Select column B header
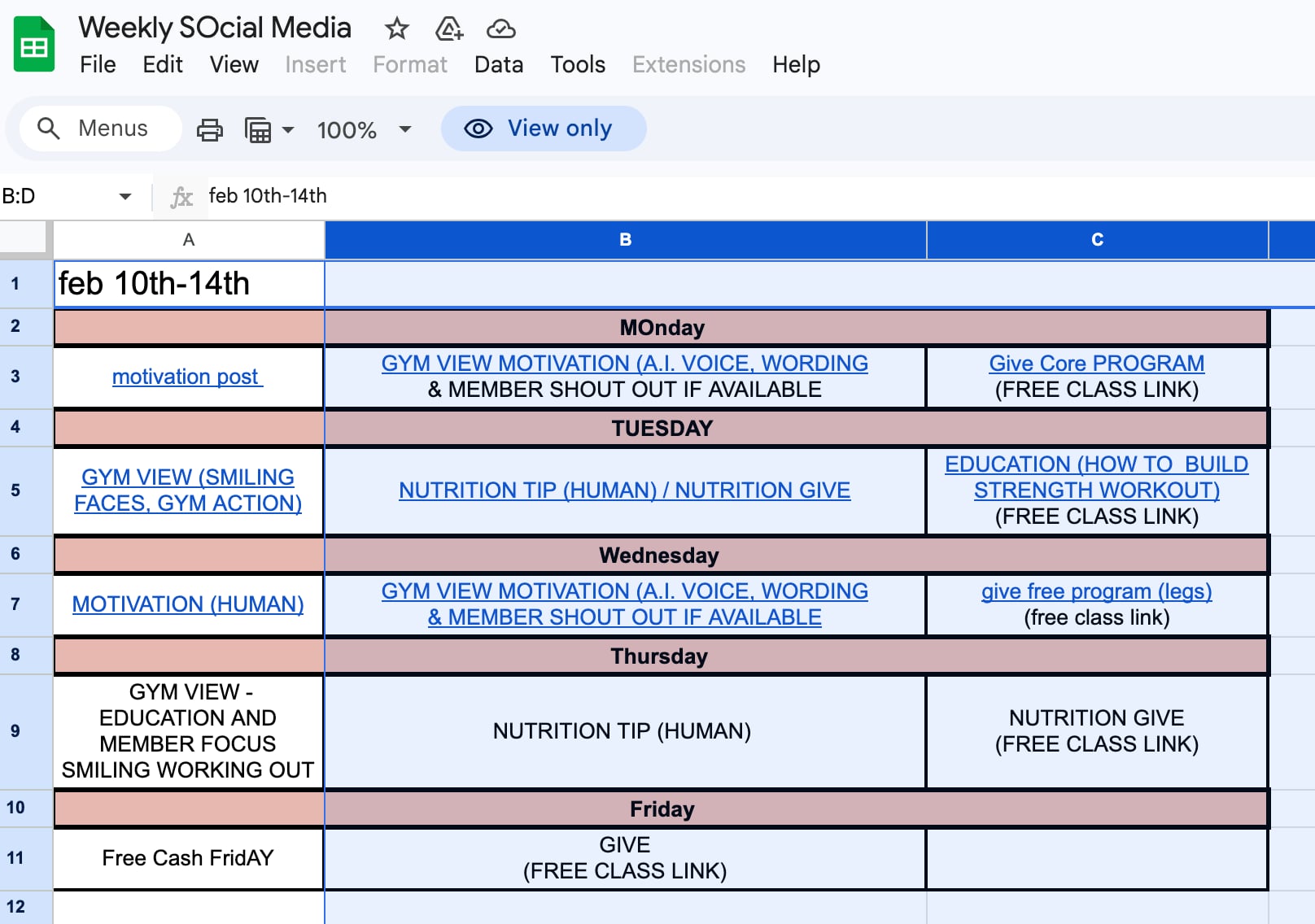The width and height of the screenshot is (1315, 924). [x=625, y=240]
